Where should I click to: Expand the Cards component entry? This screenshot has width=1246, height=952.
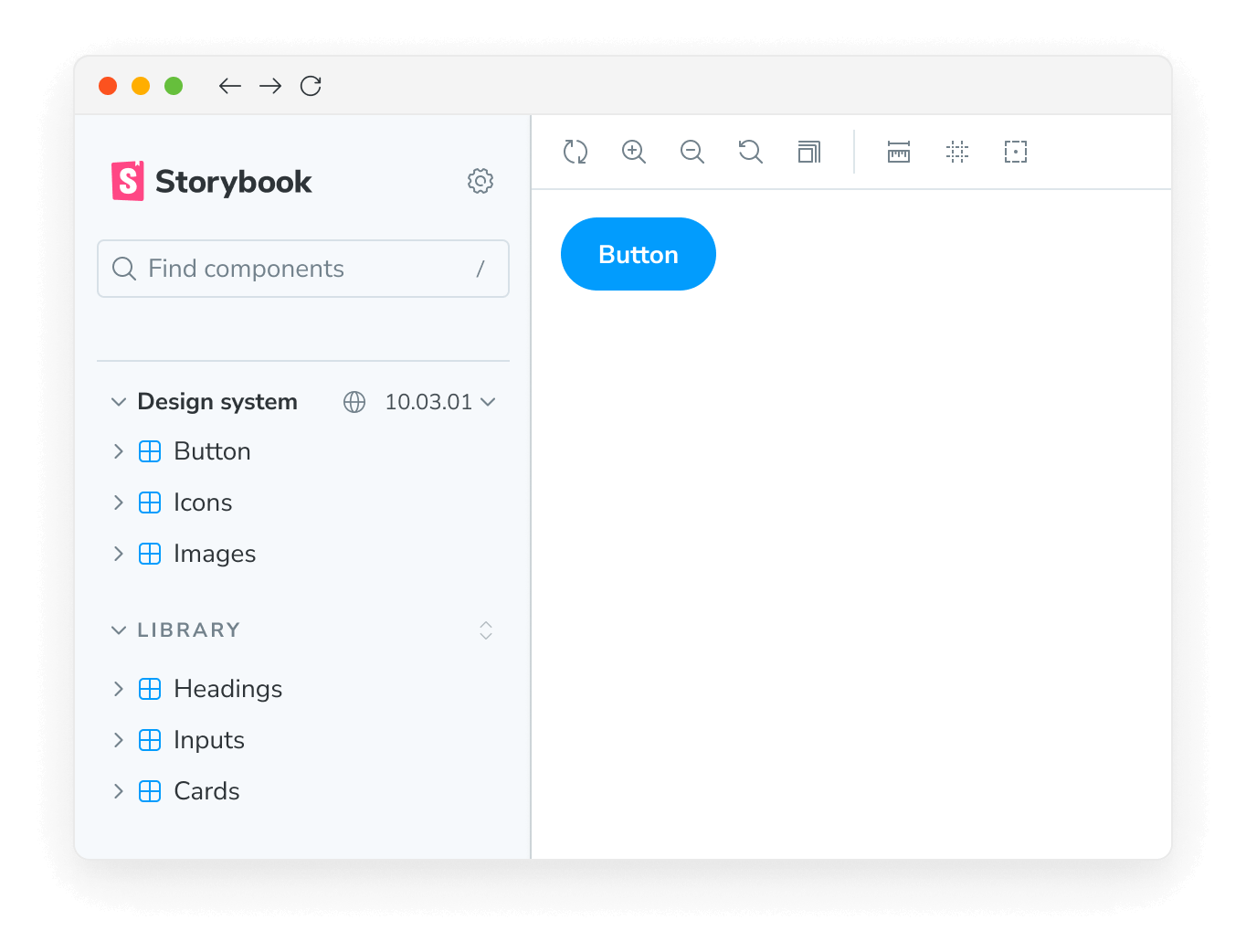pos(118,790)
